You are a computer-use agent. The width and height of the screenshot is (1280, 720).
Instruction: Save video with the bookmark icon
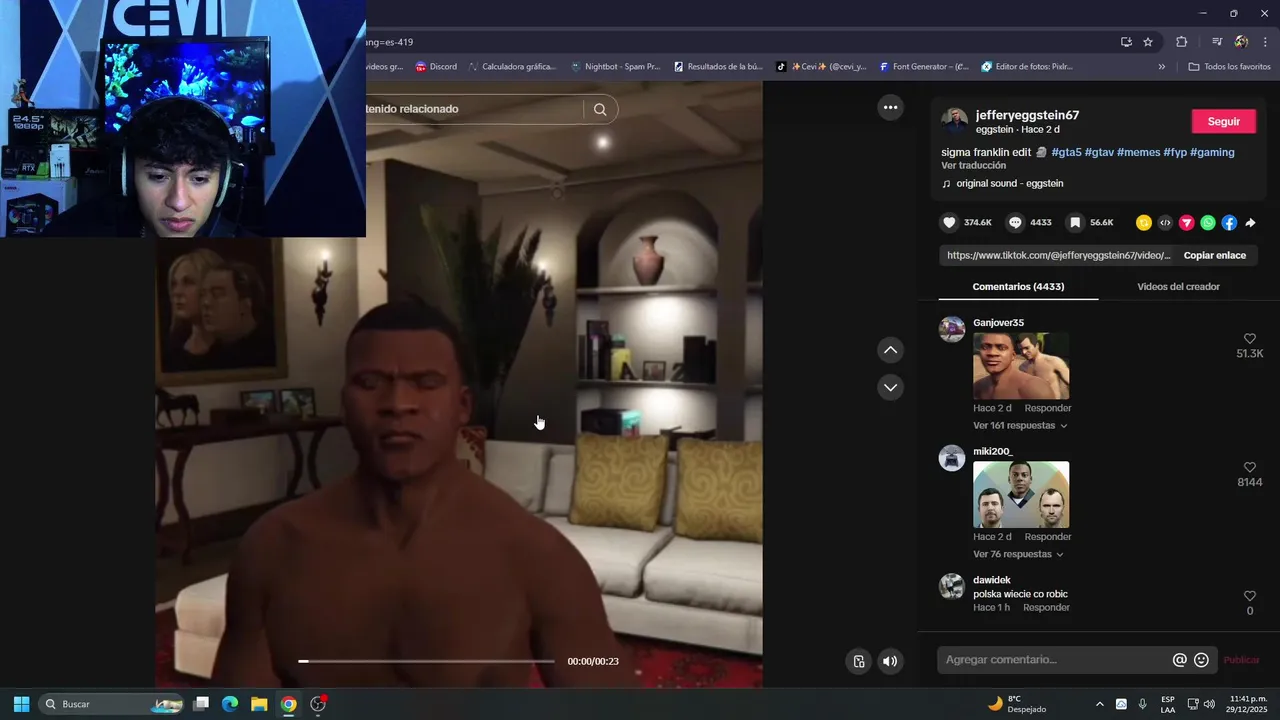tap(1075, 223)
